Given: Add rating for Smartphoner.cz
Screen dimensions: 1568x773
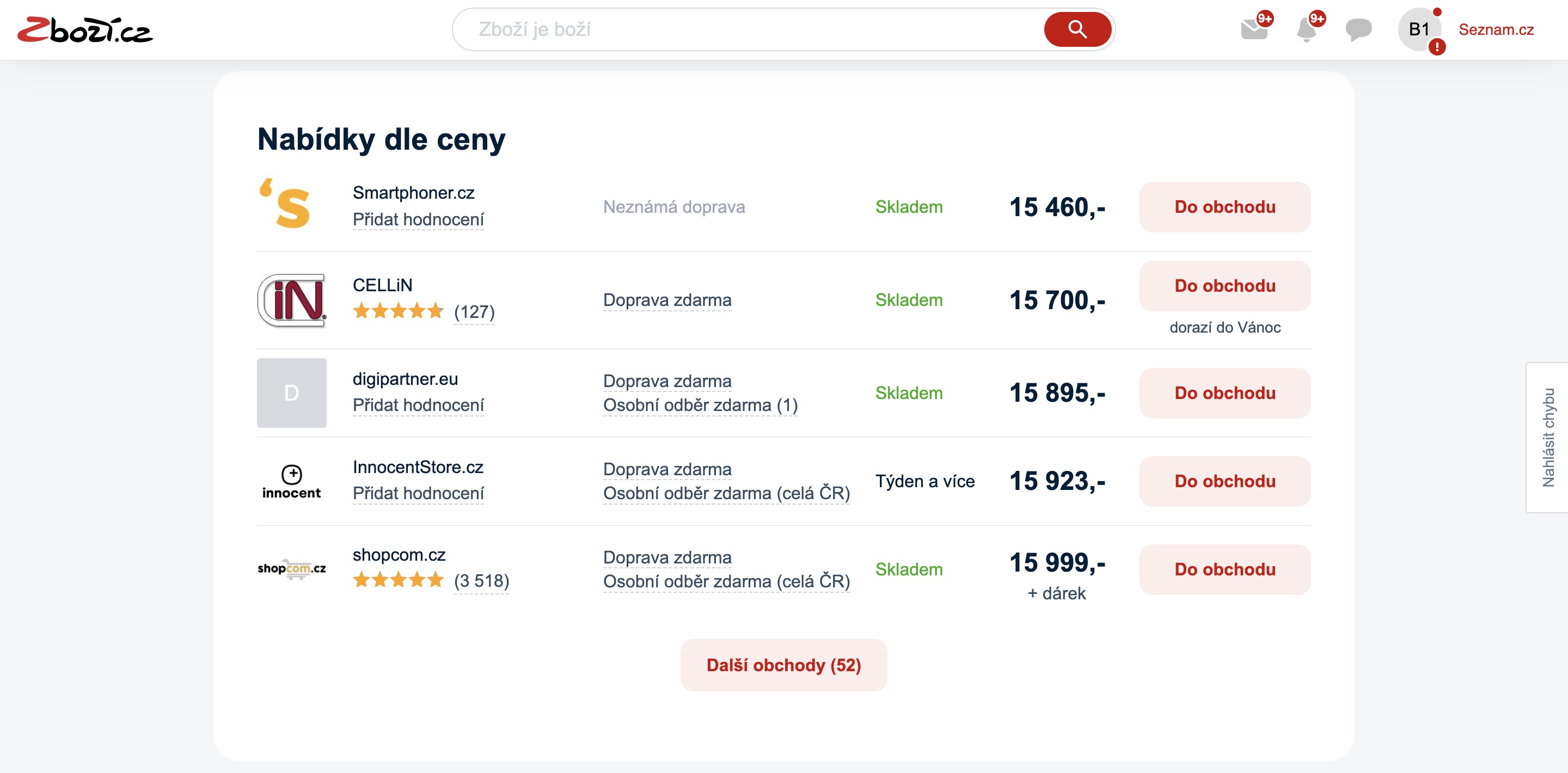Looking at the screenshot, I should (418, 219).
